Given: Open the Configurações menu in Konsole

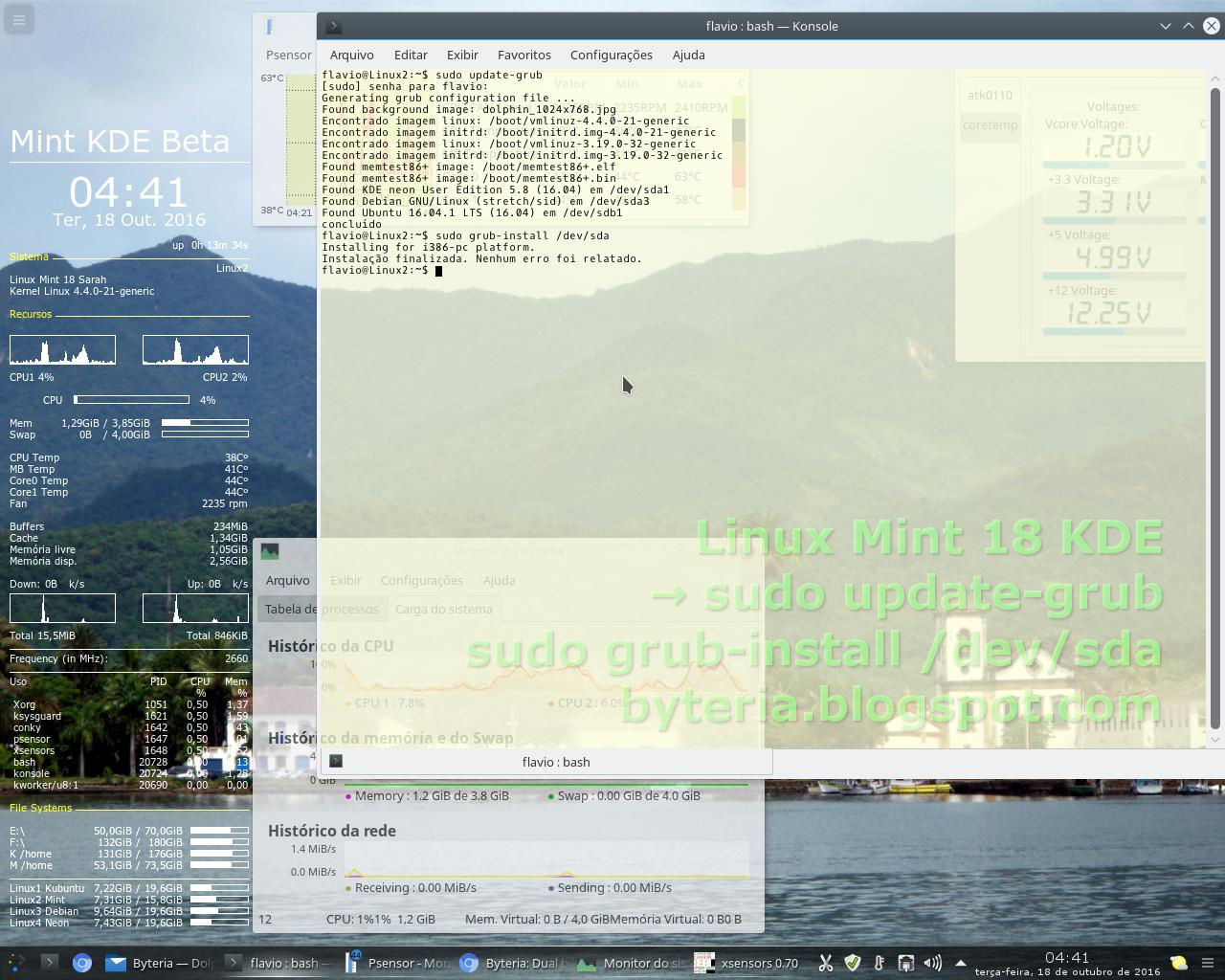Looking at the screenshot, I should [611, 55].
